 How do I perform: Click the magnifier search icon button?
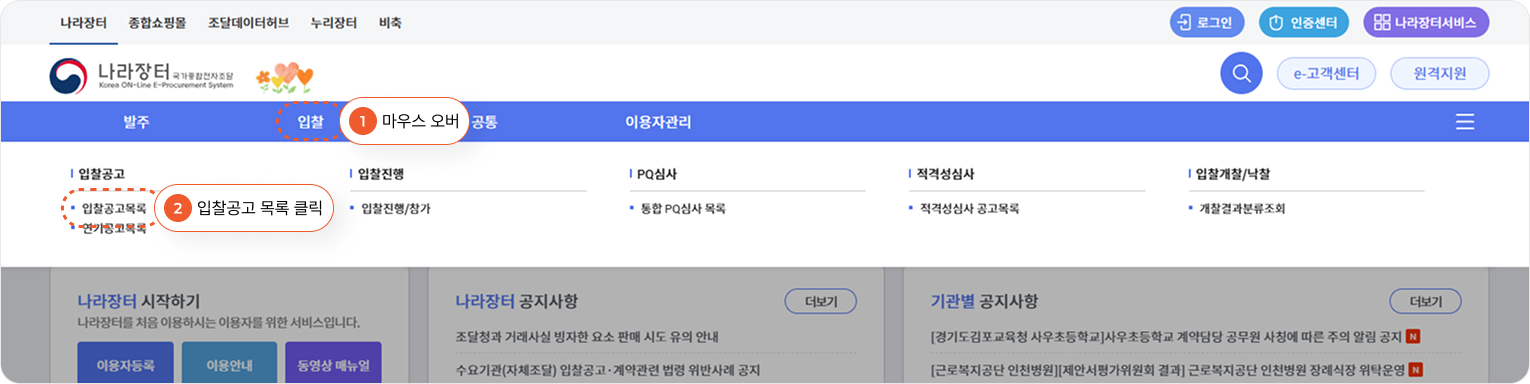coord(1241,73)
